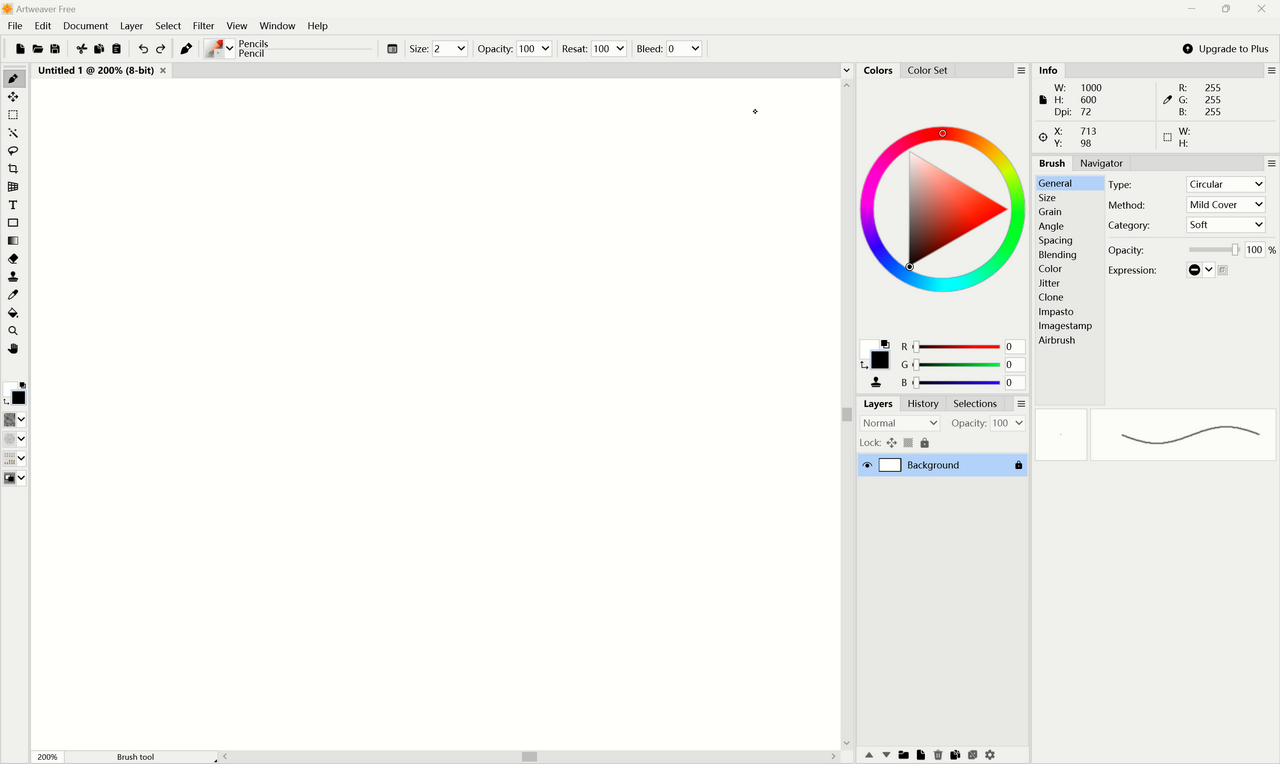Select the Text tool

coord(13,204)
